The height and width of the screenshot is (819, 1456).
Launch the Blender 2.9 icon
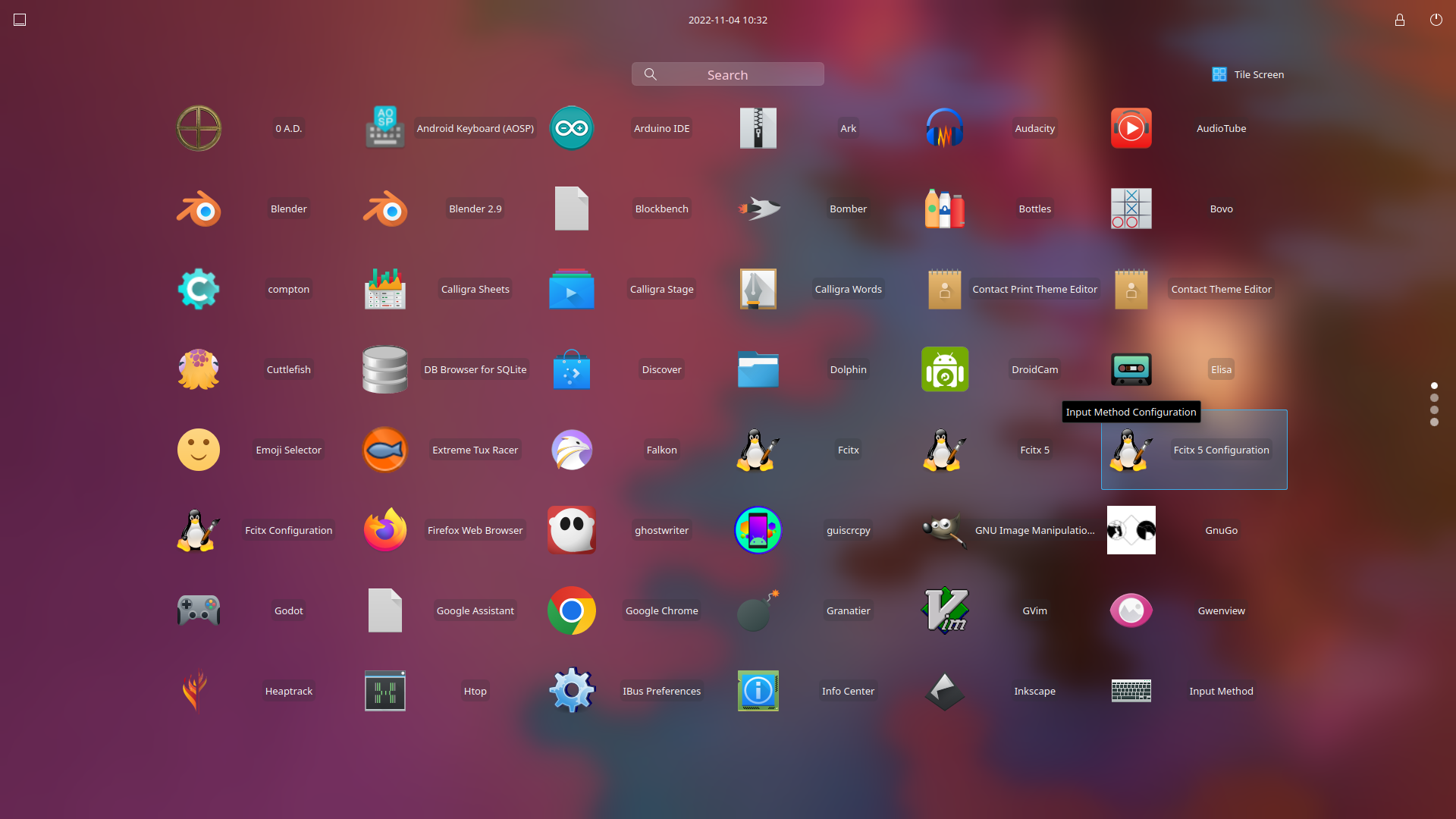coord(385,209)
